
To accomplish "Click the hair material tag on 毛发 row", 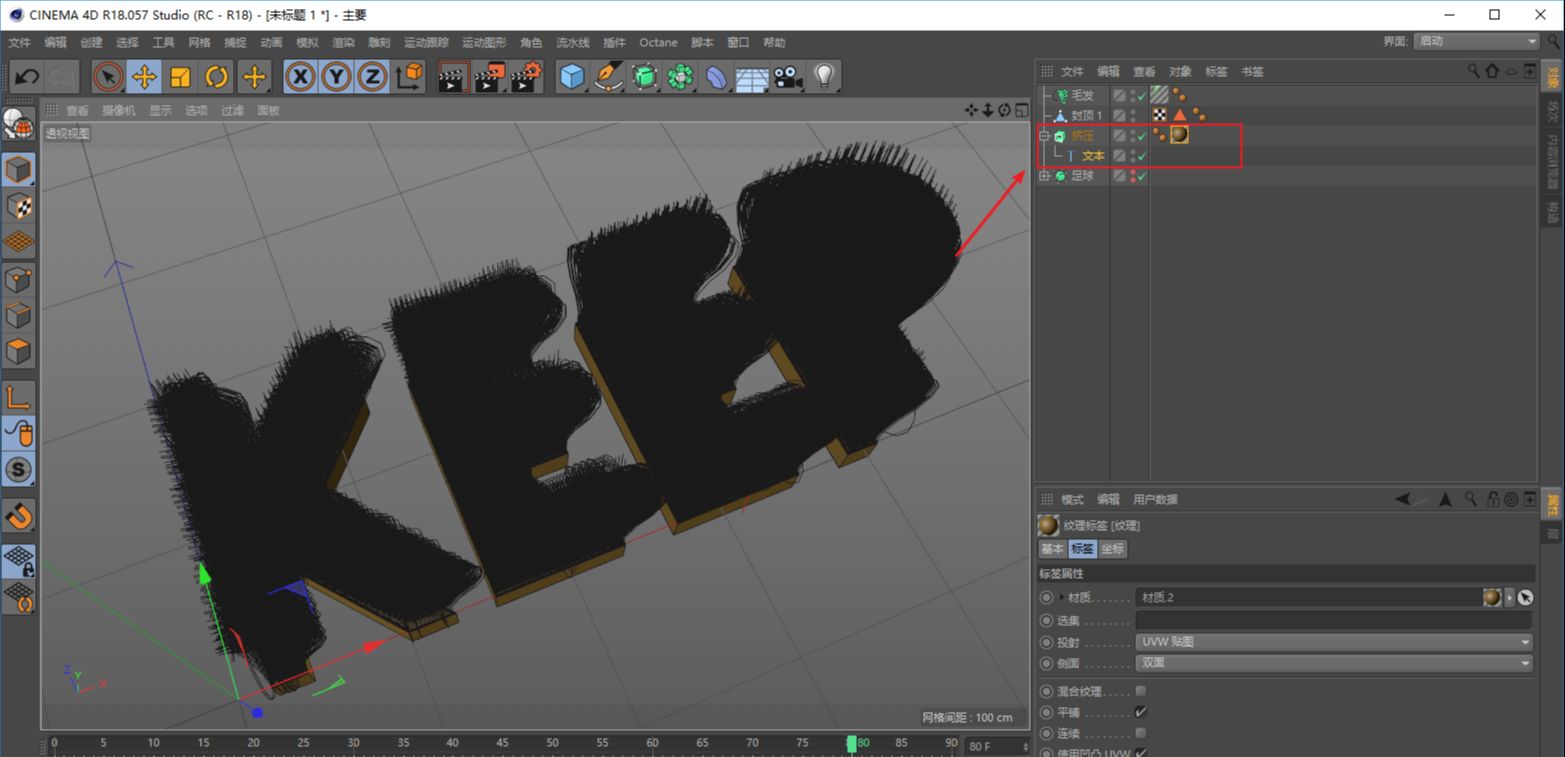I will tap(1160, 95).
